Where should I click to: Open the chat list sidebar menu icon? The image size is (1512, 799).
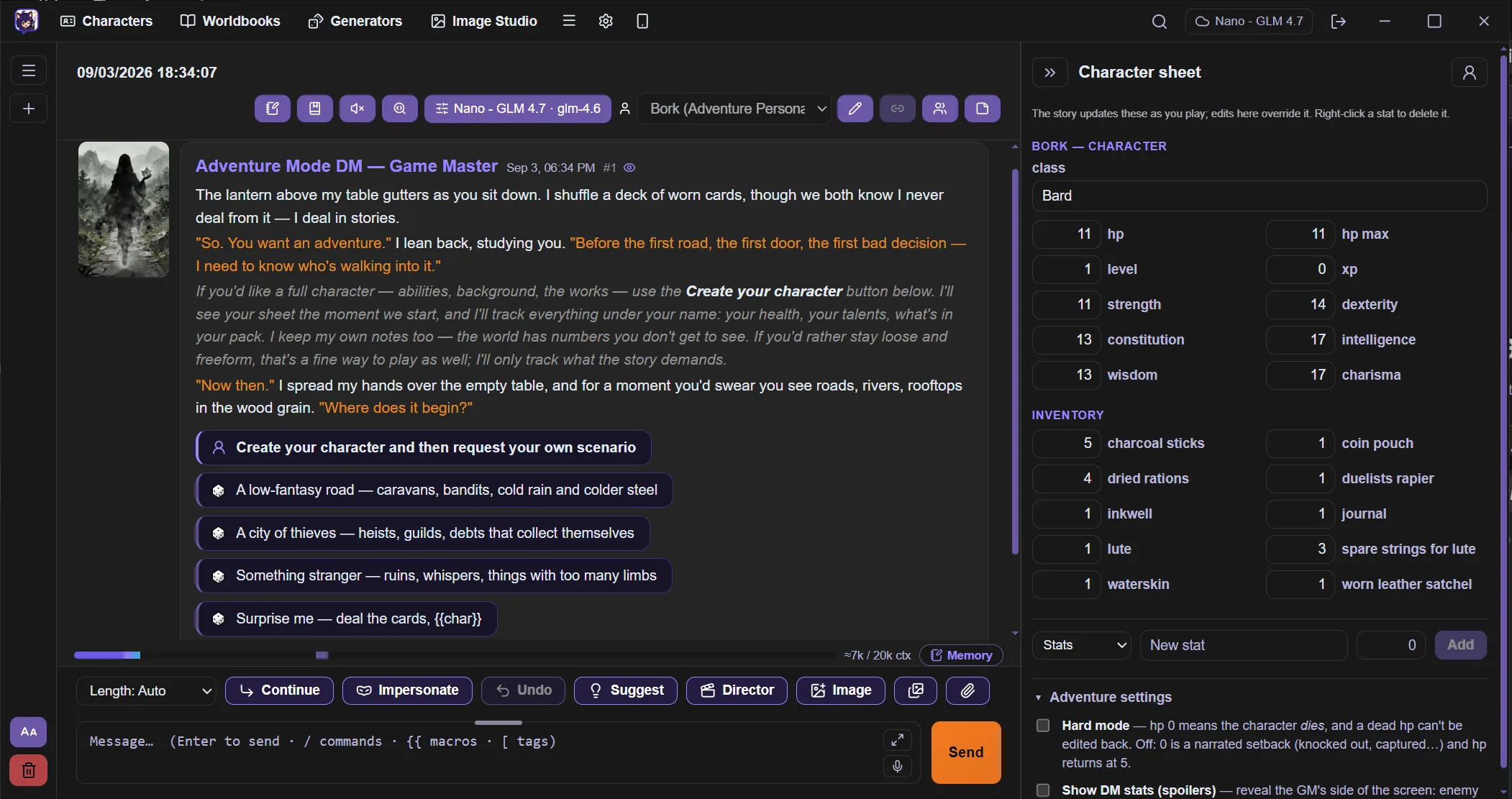click(x=29, y=70)
